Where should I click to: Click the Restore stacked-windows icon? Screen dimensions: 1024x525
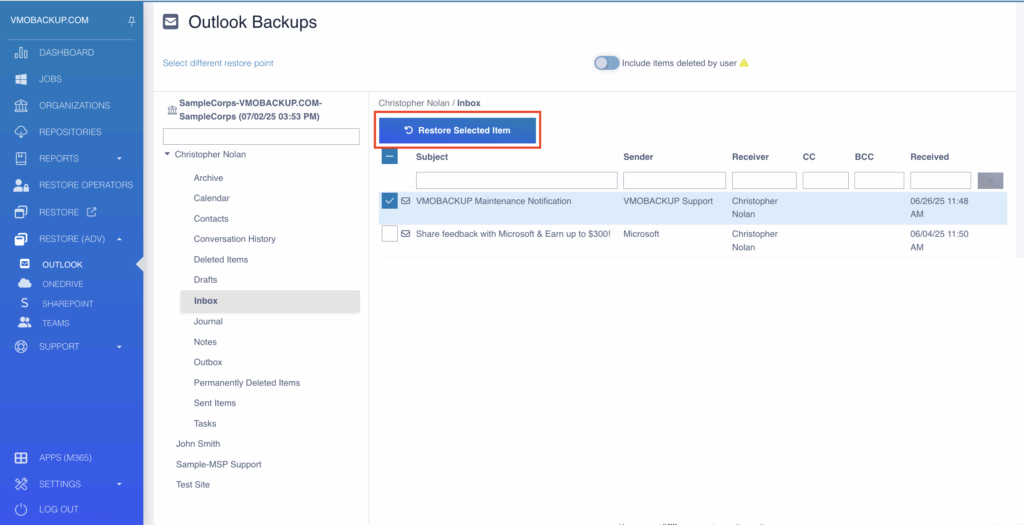point(21,212)
